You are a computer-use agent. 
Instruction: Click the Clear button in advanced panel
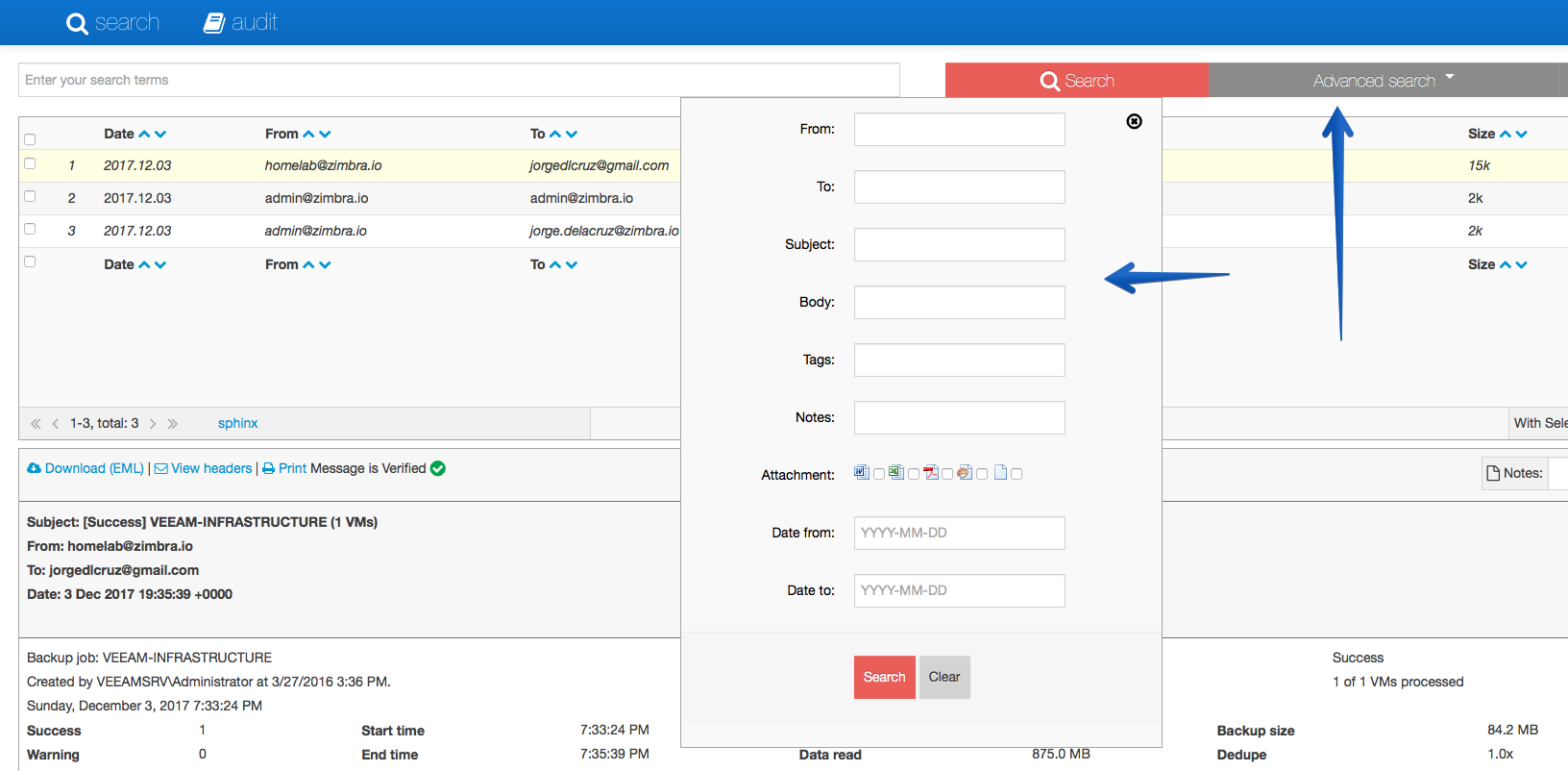(944, 677)
